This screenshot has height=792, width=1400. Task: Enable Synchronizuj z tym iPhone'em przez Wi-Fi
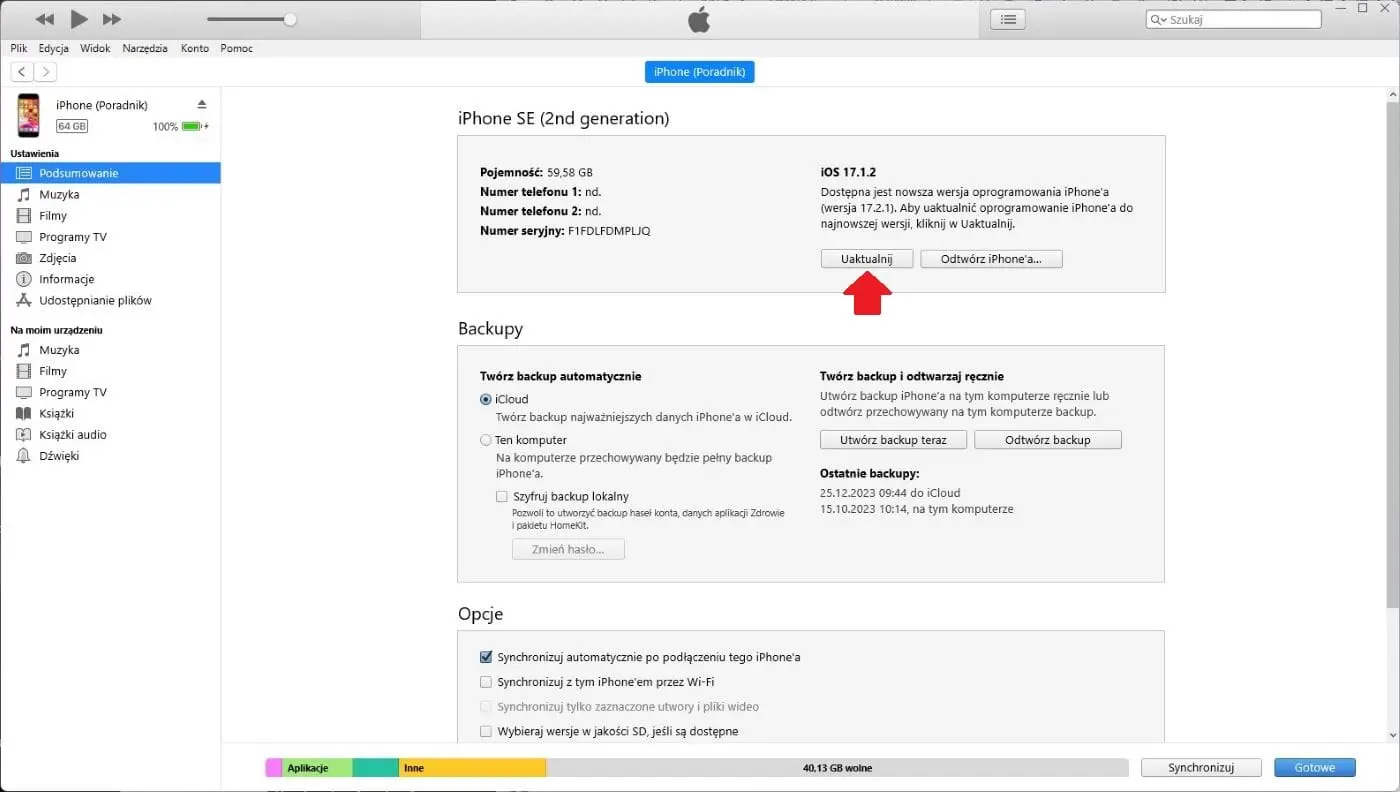click(486, 682)
